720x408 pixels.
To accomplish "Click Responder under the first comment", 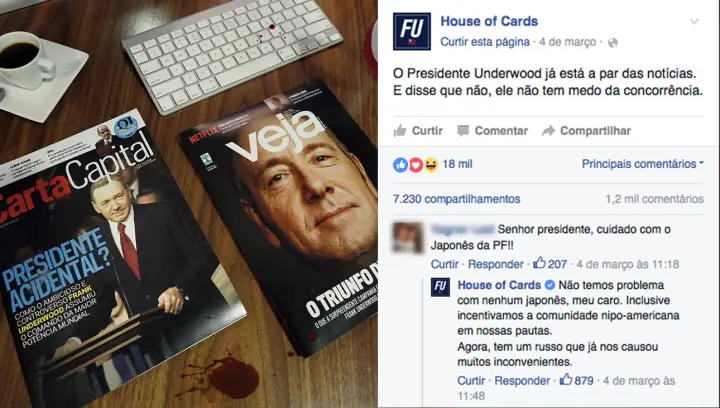I will 495,264.
